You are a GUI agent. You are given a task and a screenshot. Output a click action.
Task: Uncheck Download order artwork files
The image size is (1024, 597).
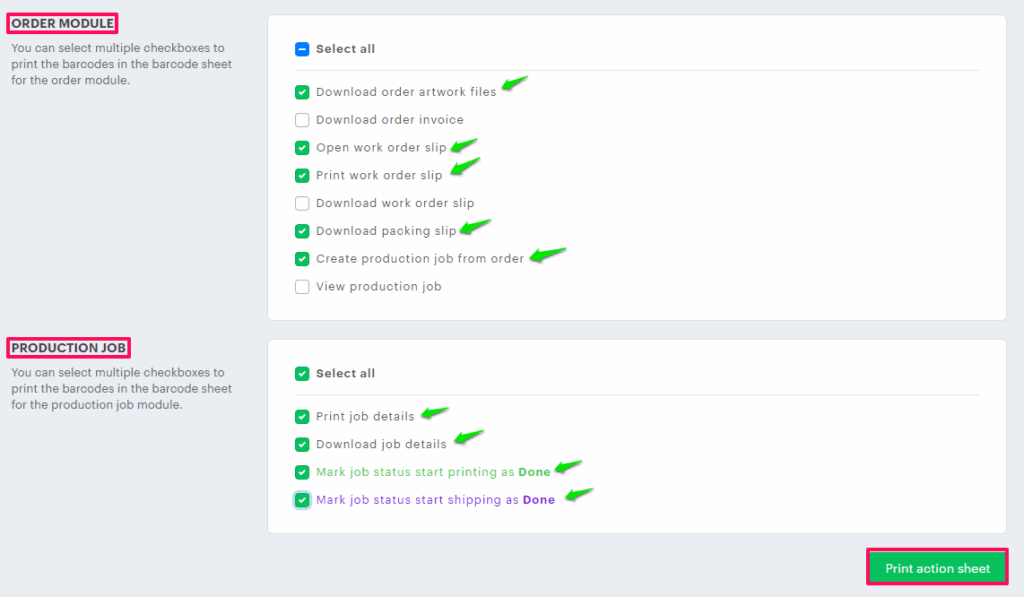[302, 92]
